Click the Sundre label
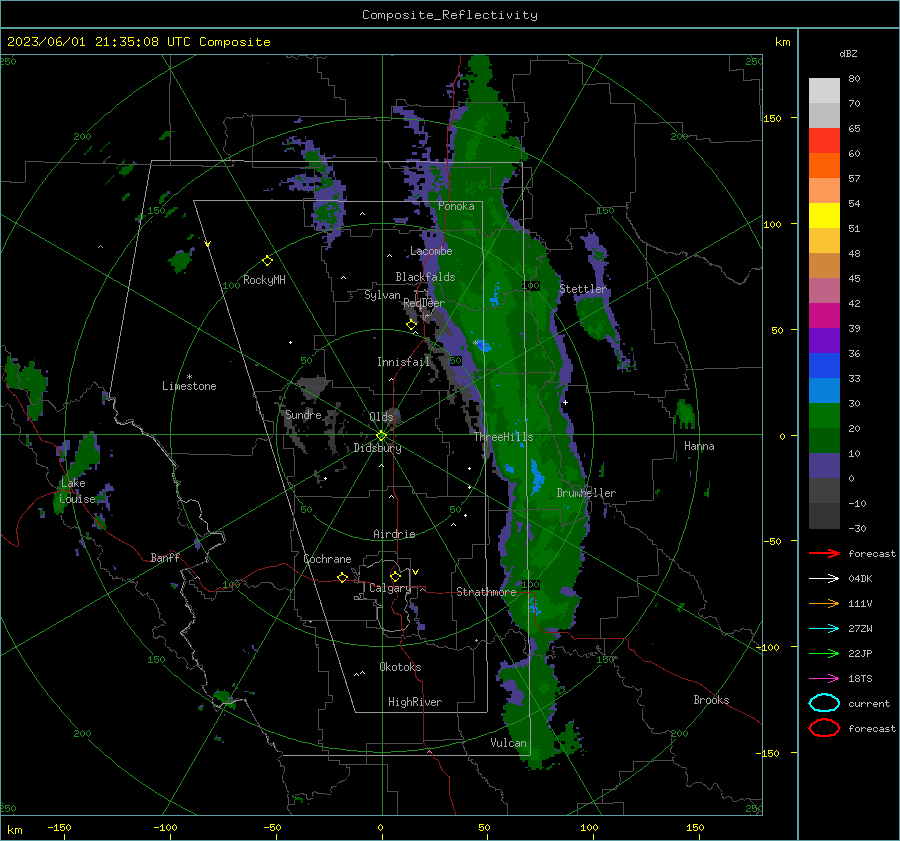The image size is (900, 841). (303, 415)
